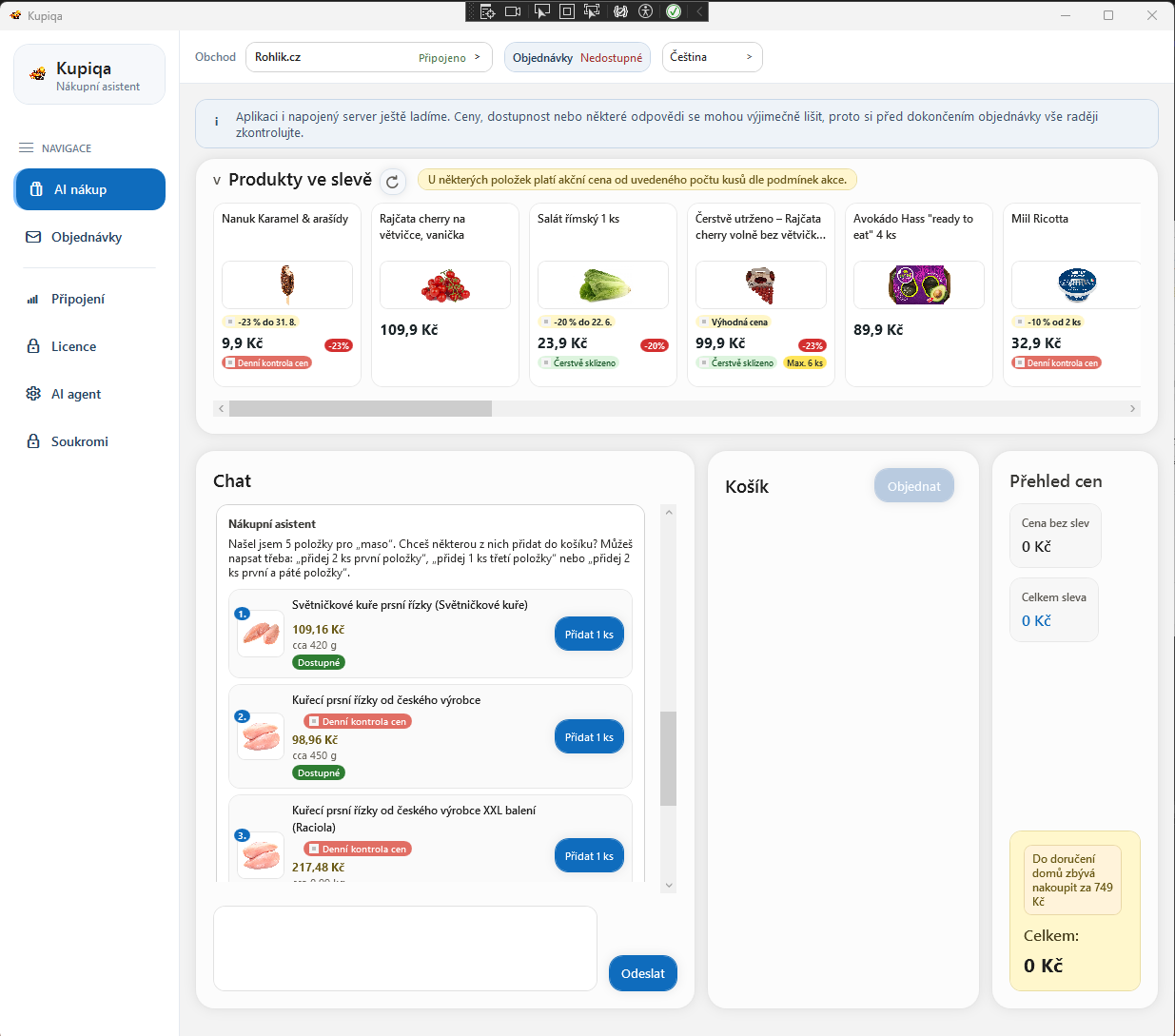Viewport: 1175px width, 1036px height.
Task: Select the Čerstvě utrženo Rajčata cherry image
Action: (x=761, y=284)
